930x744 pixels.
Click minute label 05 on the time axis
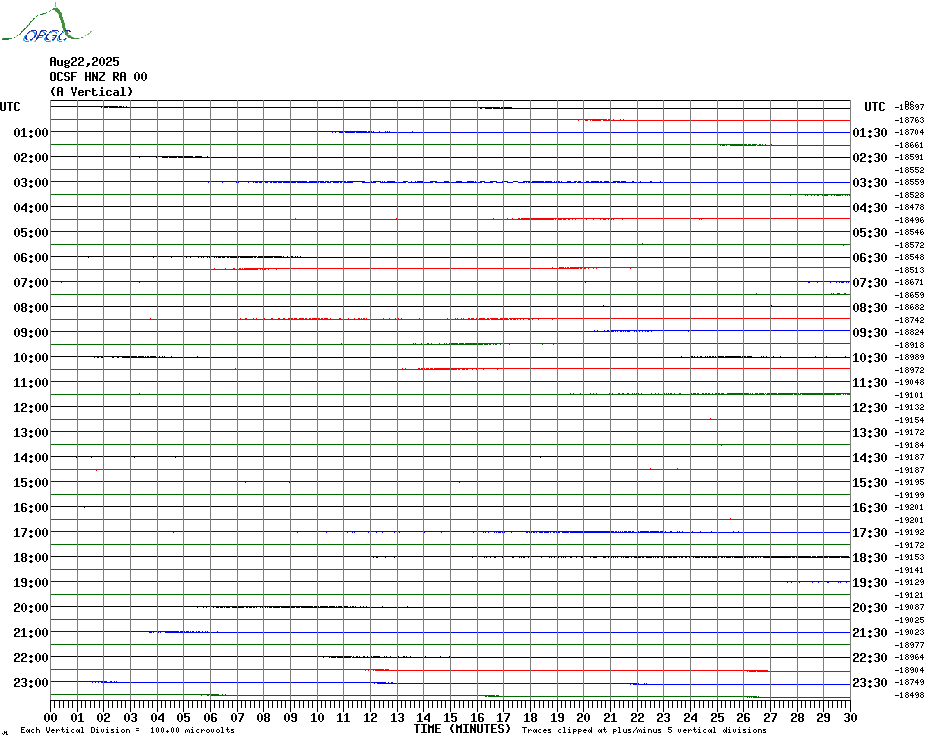pyautogui.click(x=184, y=718)
